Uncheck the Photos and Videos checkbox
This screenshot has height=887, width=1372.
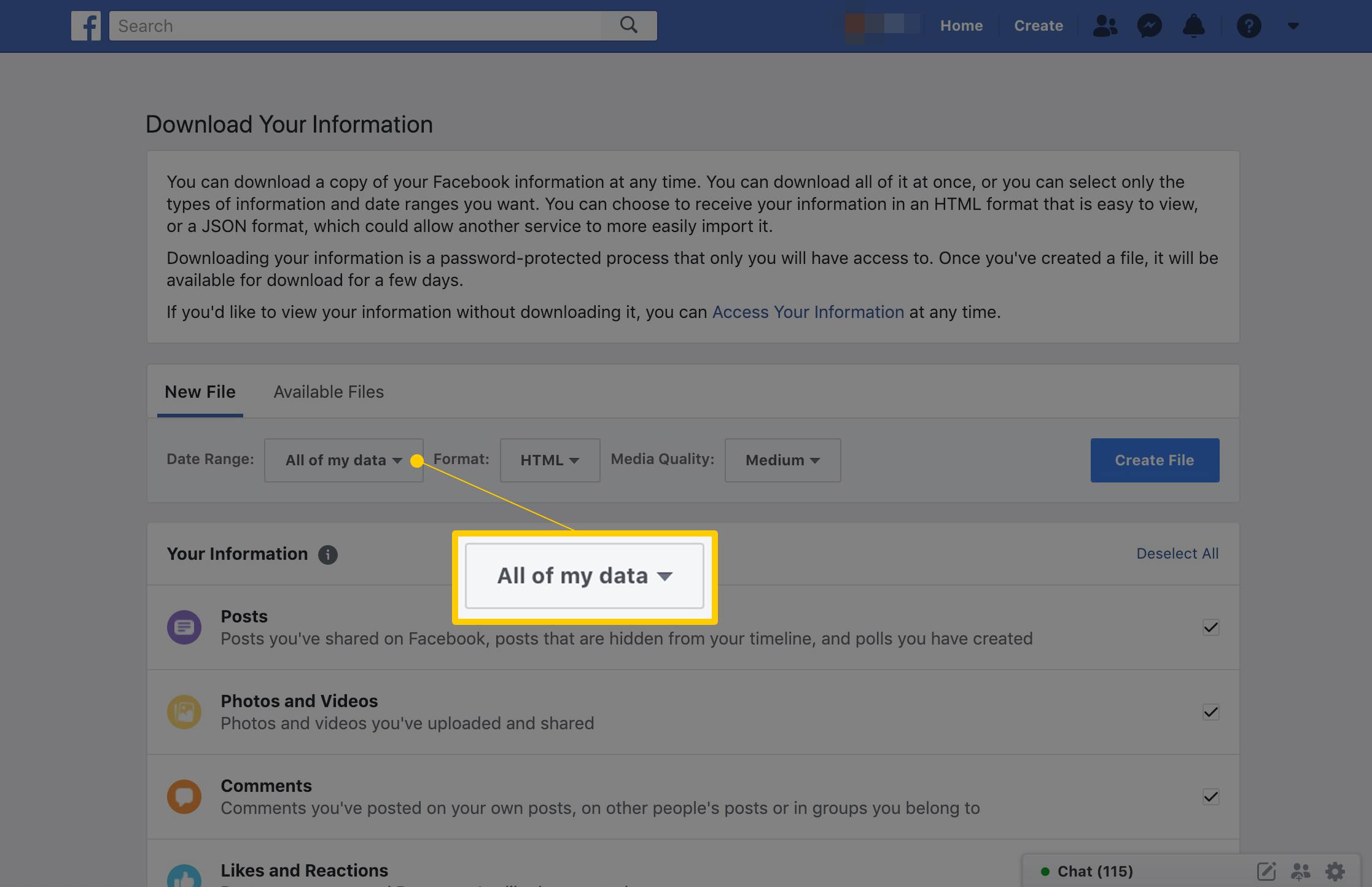1210,712
